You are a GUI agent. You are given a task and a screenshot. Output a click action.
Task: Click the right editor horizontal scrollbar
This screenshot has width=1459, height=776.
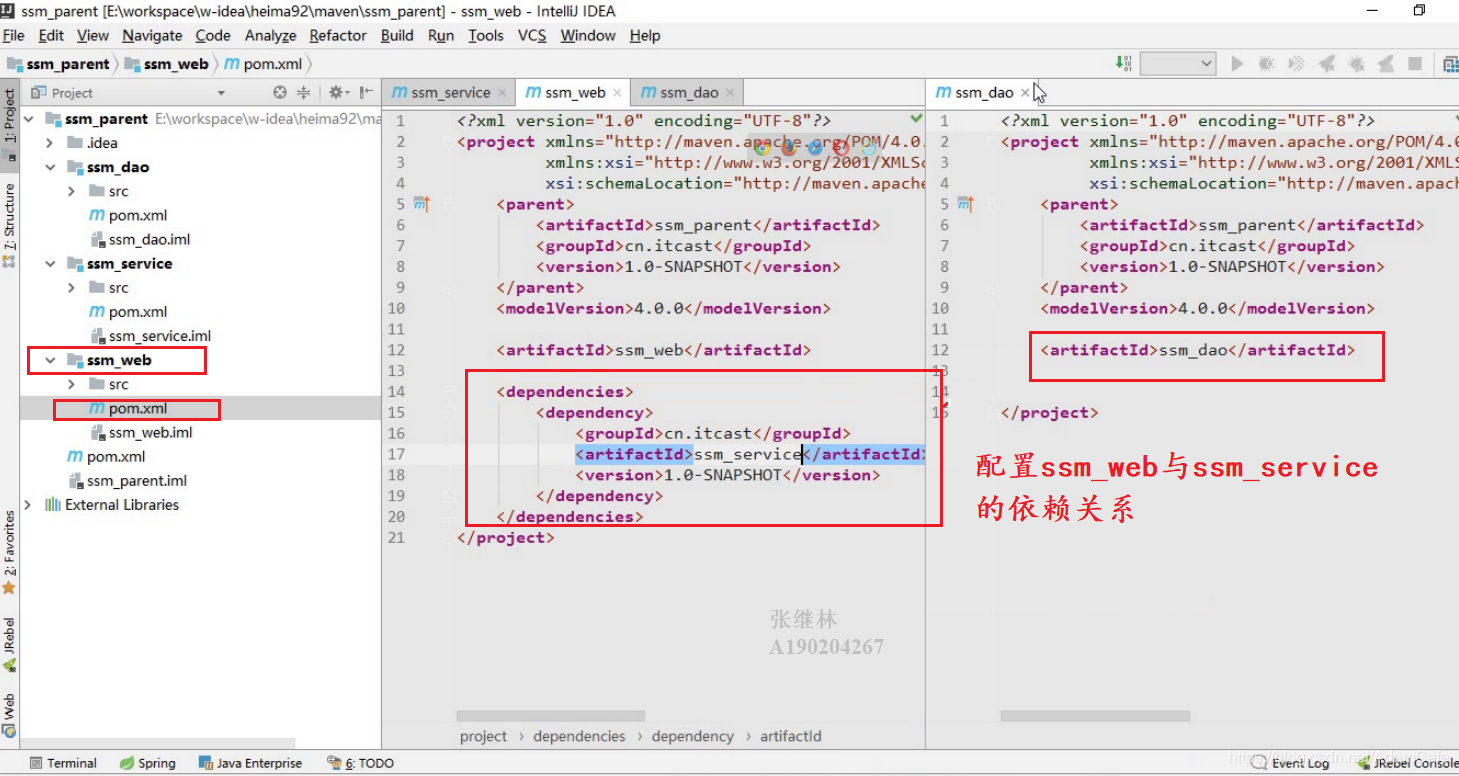(x=1095, y=716)
